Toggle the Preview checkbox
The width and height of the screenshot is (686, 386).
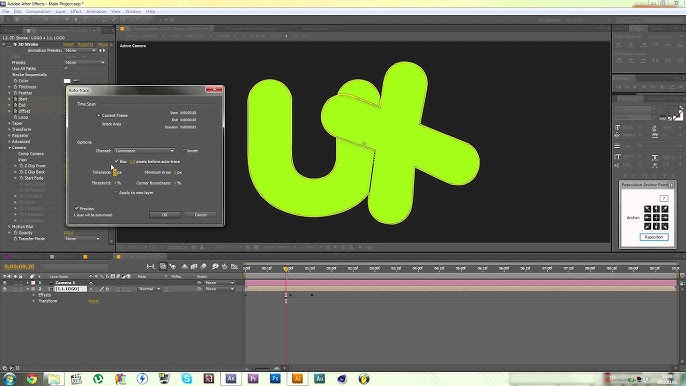(x=77, y=208)
